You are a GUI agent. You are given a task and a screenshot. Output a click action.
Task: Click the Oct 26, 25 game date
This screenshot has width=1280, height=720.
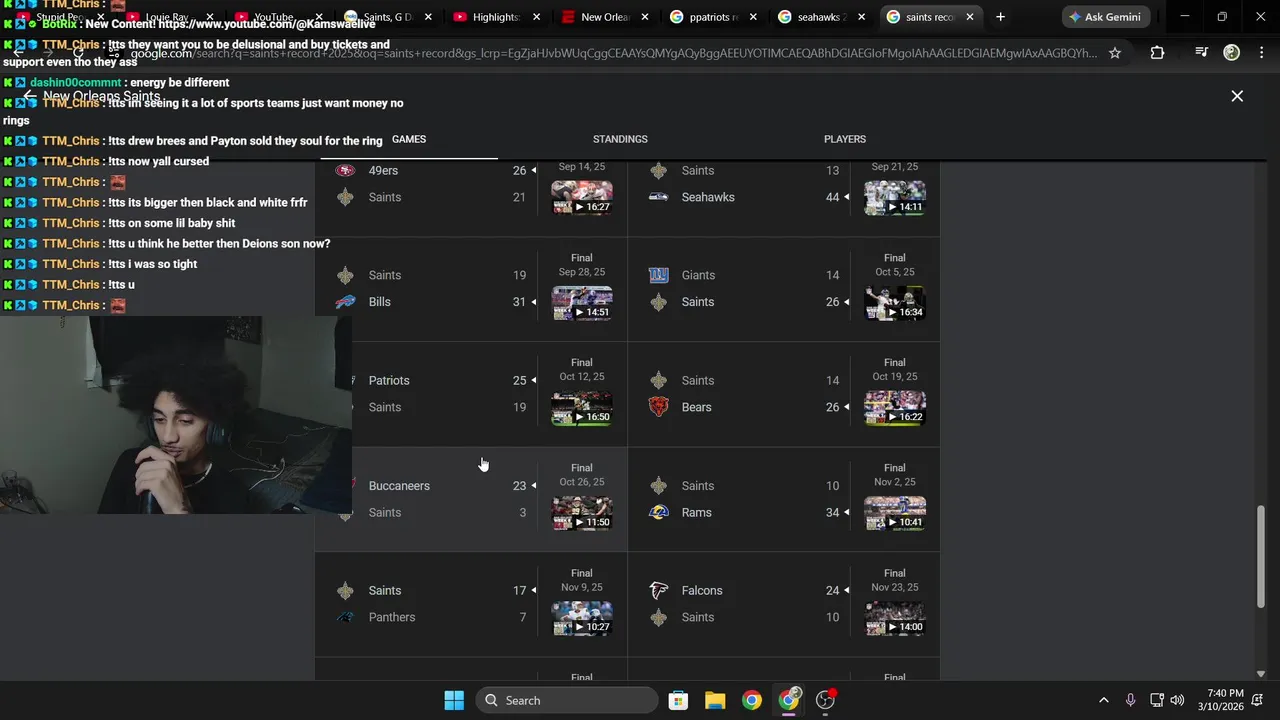click(582, 482)
